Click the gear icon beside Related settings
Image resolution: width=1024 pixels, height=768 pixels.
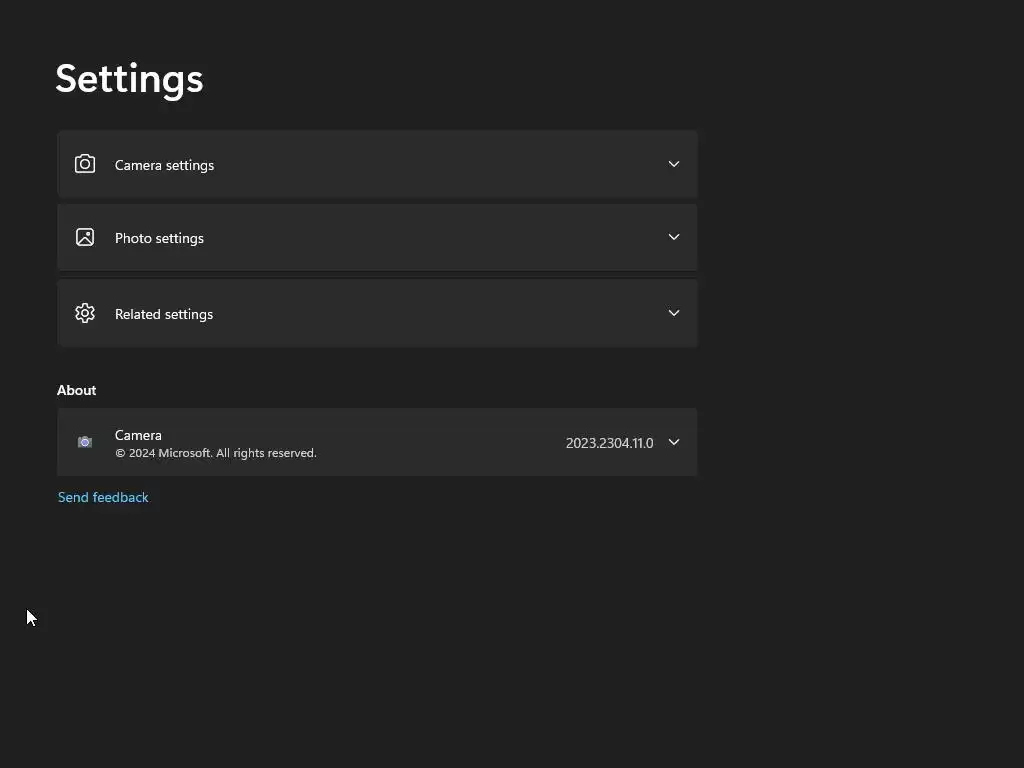(85, 313)
